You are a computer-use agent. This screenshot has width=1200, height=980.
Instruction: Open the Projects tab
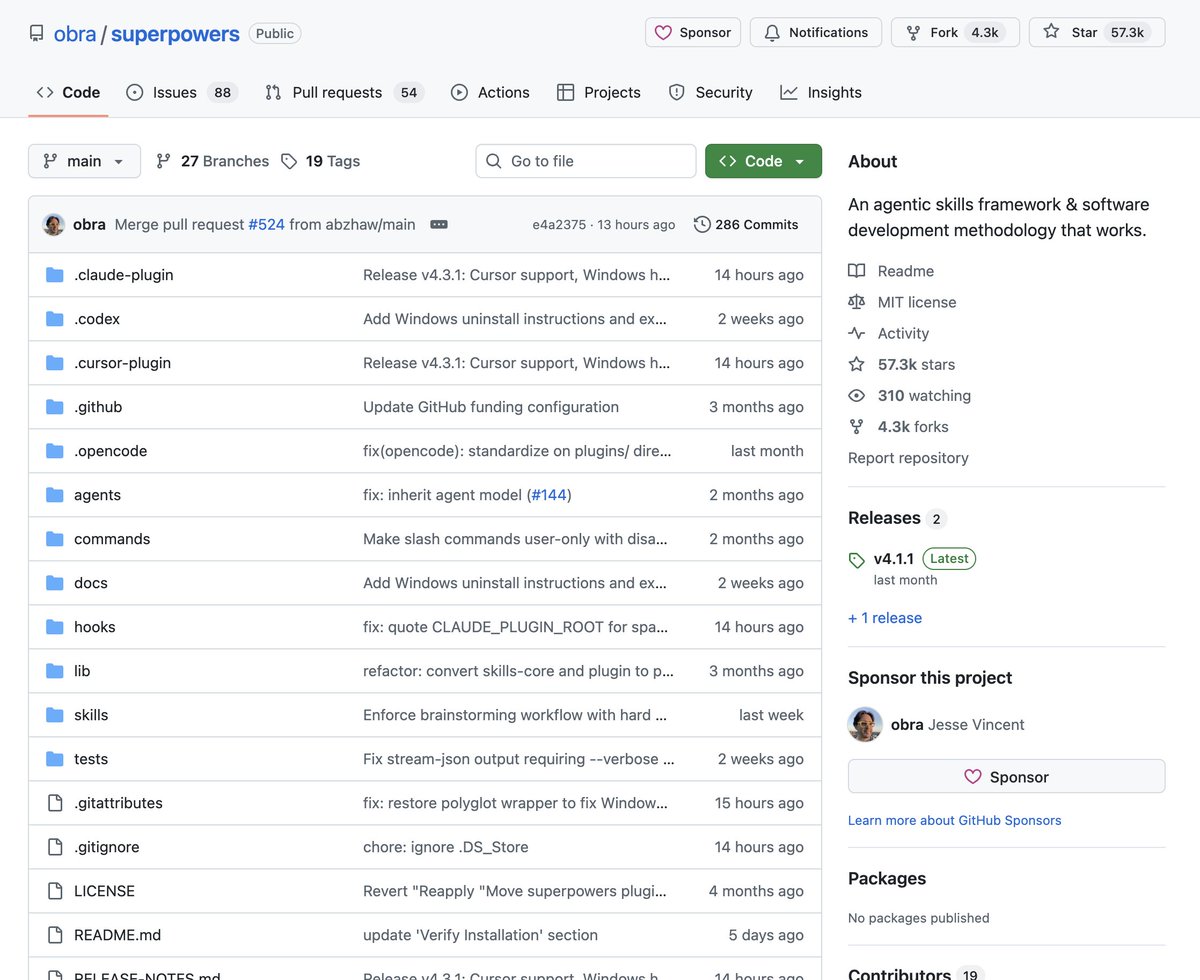(x=599, y=92)
